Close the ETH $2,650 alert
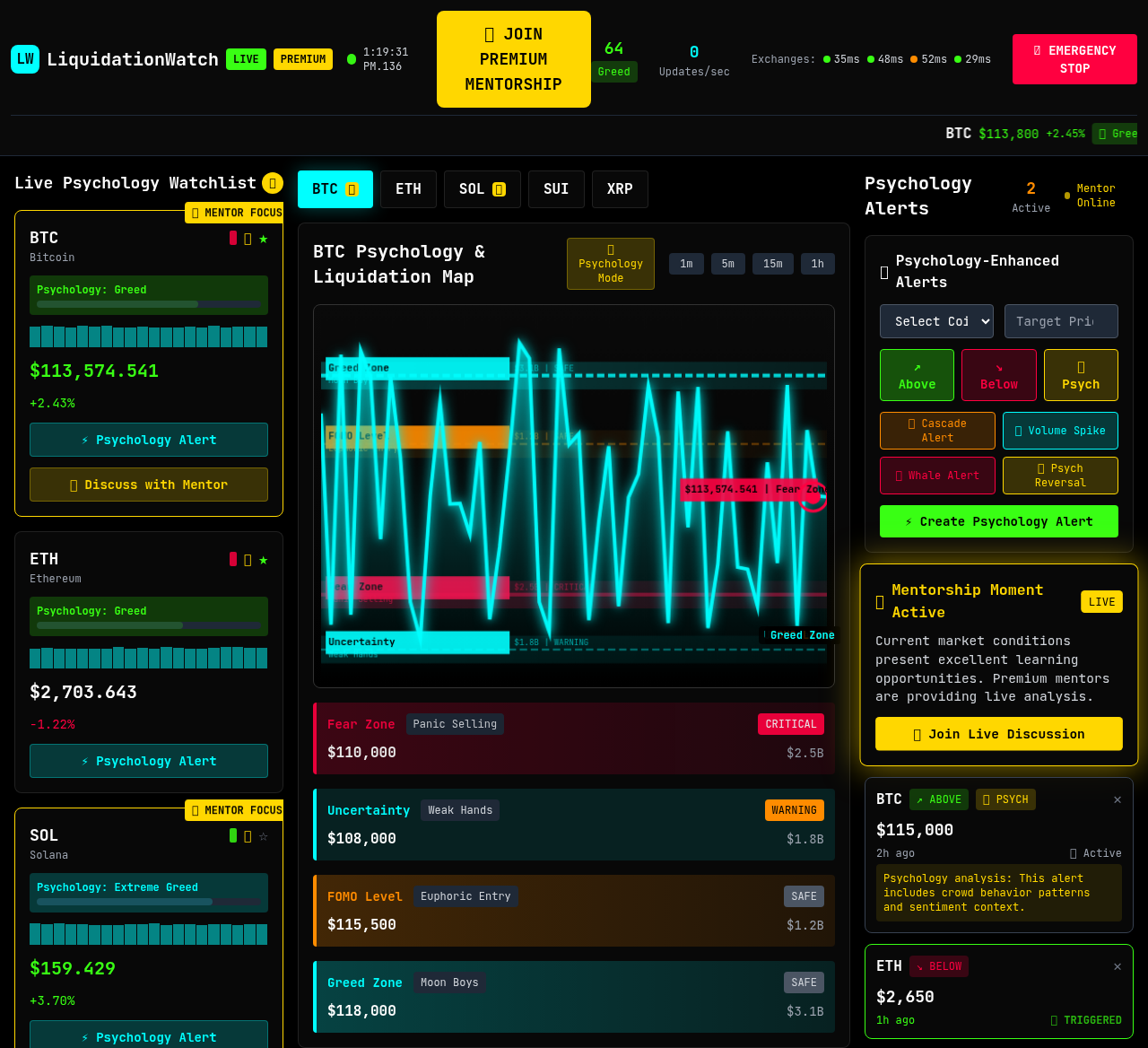 [1118, 966]
